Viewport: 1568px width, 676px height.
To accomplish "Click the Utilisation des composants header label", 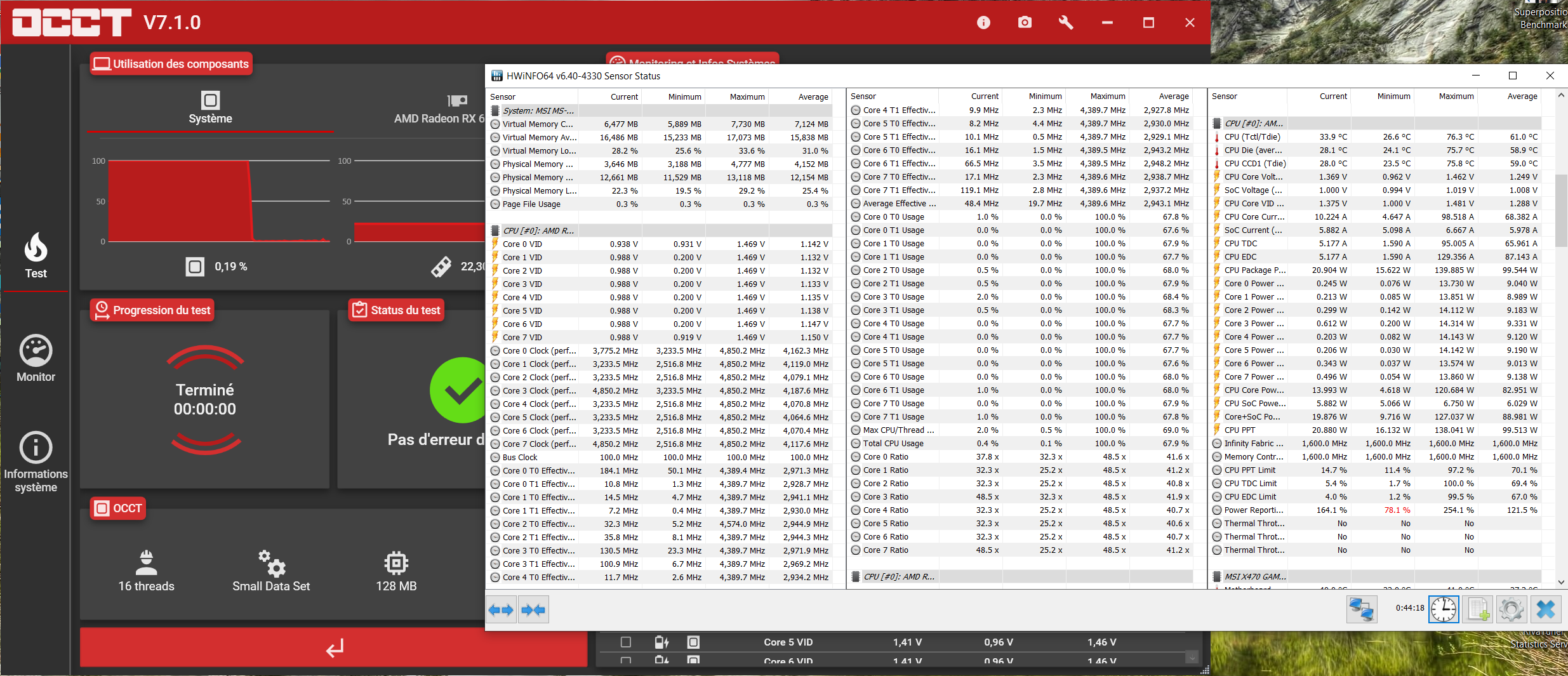I will 181,64.
